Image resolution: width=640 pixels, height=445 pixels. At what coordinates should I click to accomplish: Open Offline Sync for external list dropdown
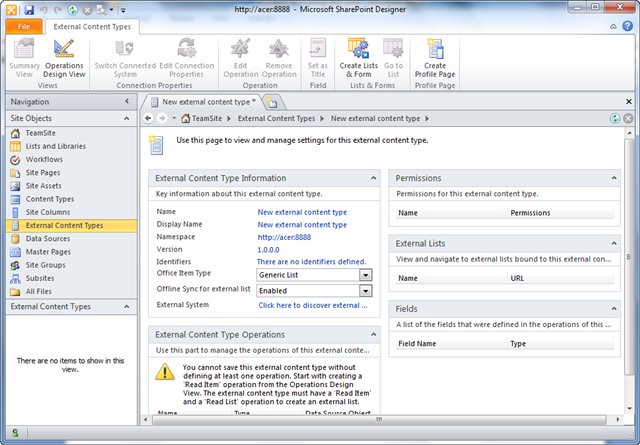(x=366, y=291)
